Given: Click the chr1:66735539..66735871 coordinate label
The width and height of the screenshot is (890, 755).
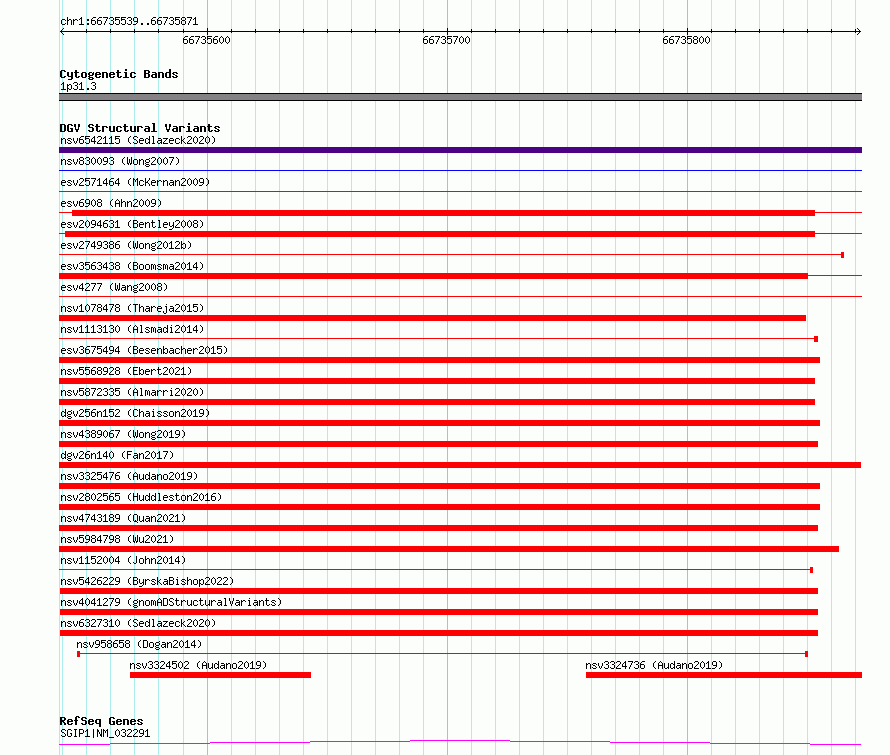Looking at the screenshot, I should [129, 22].
